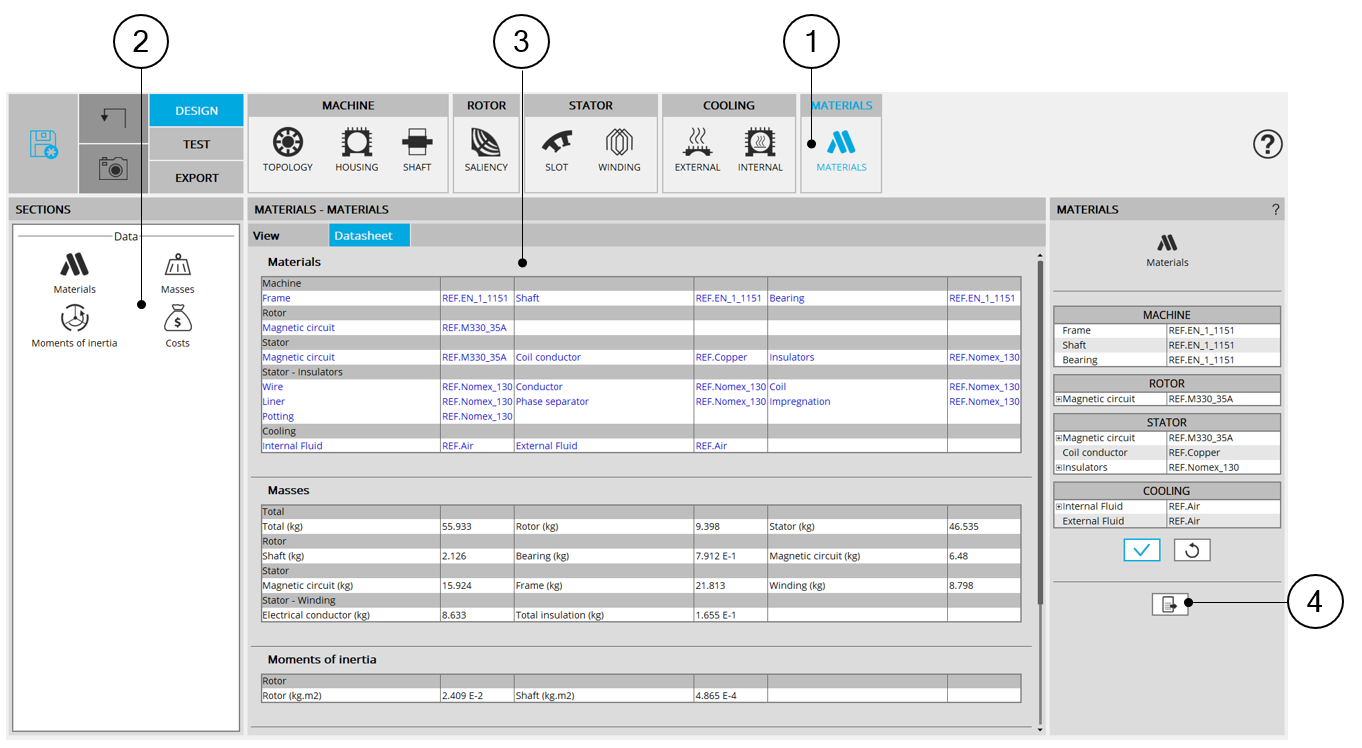Open the EXPORT mode tab
The height and width of the screenshot is (748, 1362).
196,178
